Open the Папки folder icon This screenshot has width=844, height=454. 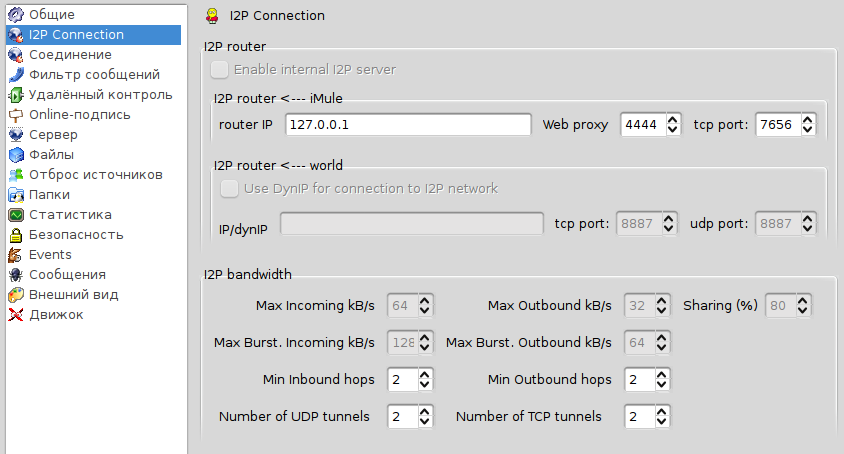click(x=16, y=194)
